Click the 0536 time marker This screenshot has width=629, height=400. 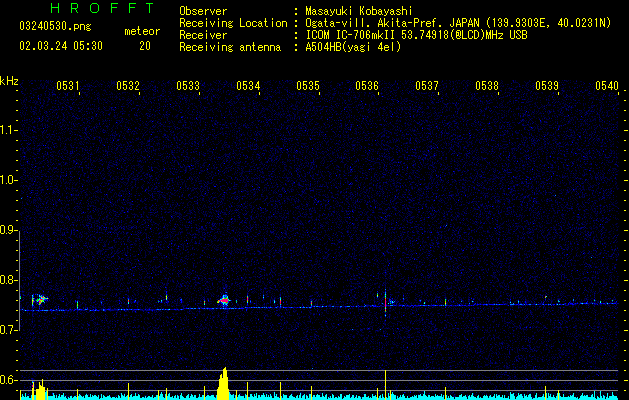[x=367, y=85]
